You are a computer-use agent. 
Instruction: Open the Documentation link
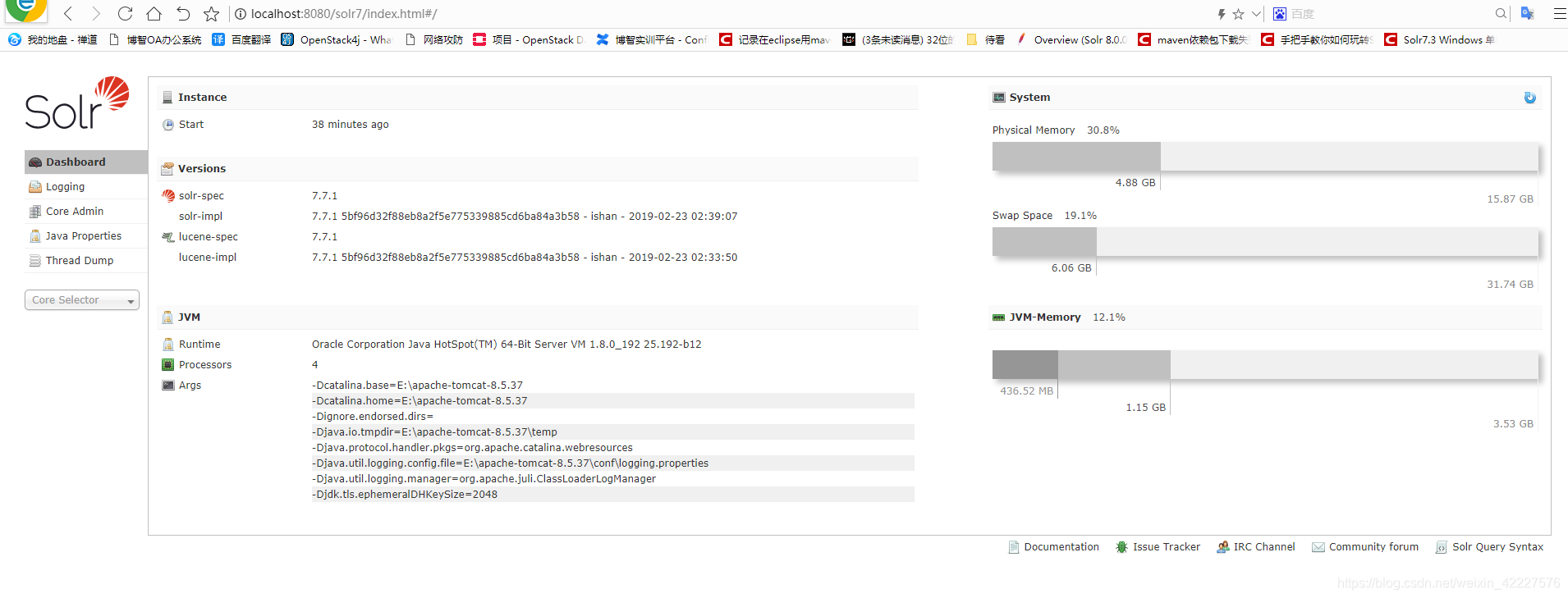pos(1053,547)
